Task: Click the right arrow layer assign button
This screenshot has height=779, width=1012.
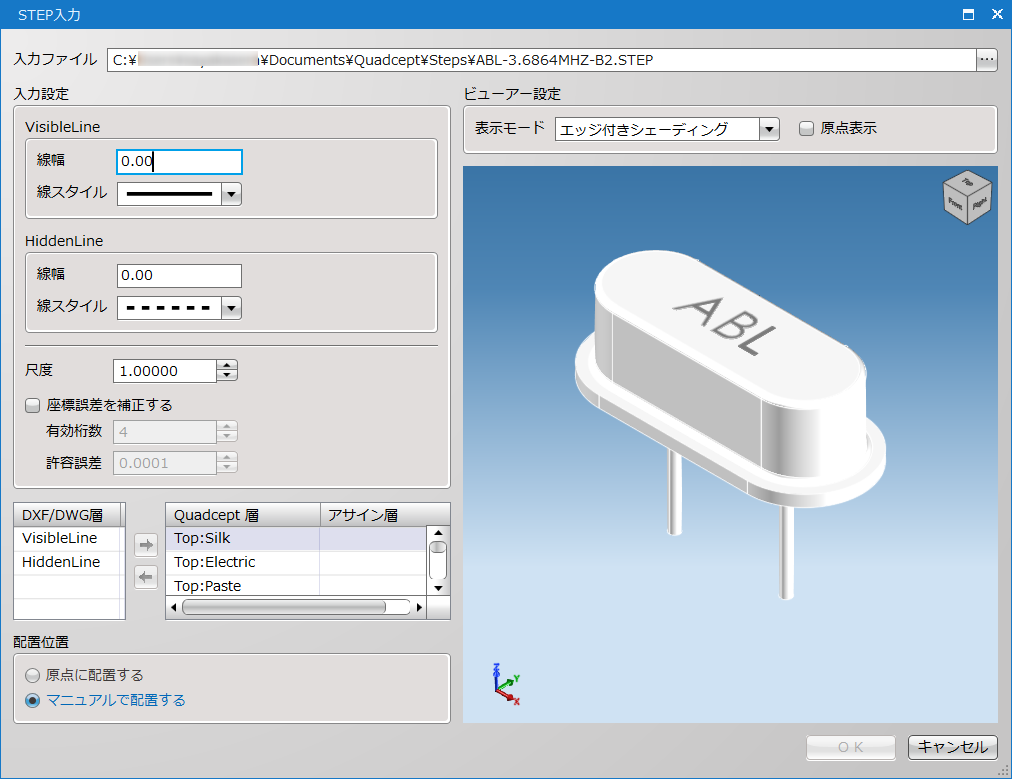Action: pyautogui.click(x=146, y=545)
